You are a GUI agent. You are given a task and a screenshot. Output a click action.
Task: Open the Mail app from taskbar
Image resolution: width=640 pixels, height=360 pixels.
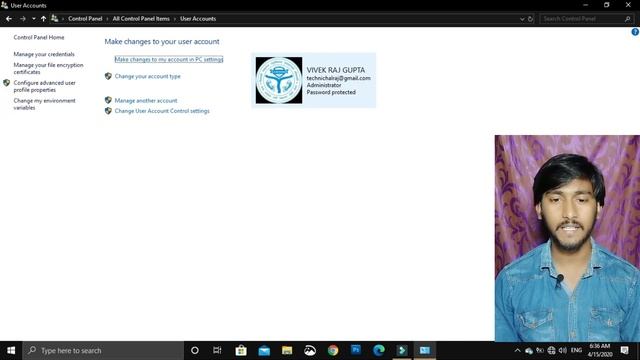pyautogui.click(x=264, y=351)
